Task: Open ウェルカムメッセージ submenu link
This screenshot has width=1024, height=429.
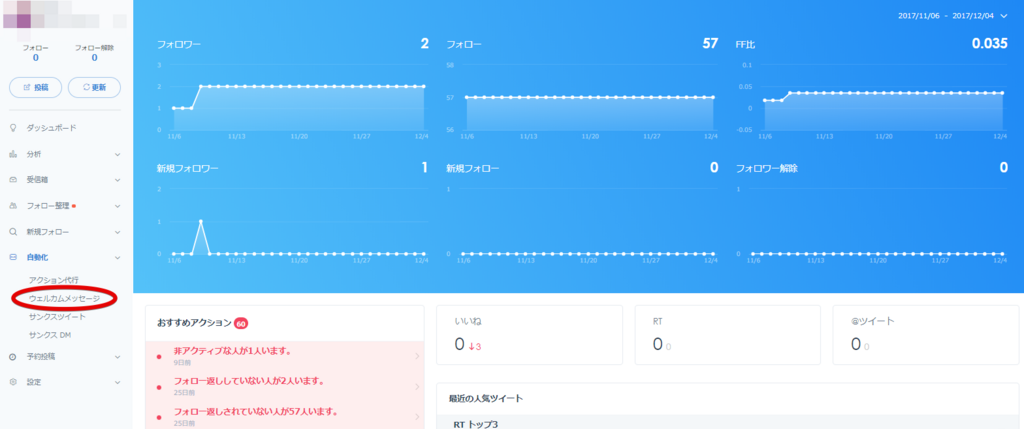Action: (64, 298)
